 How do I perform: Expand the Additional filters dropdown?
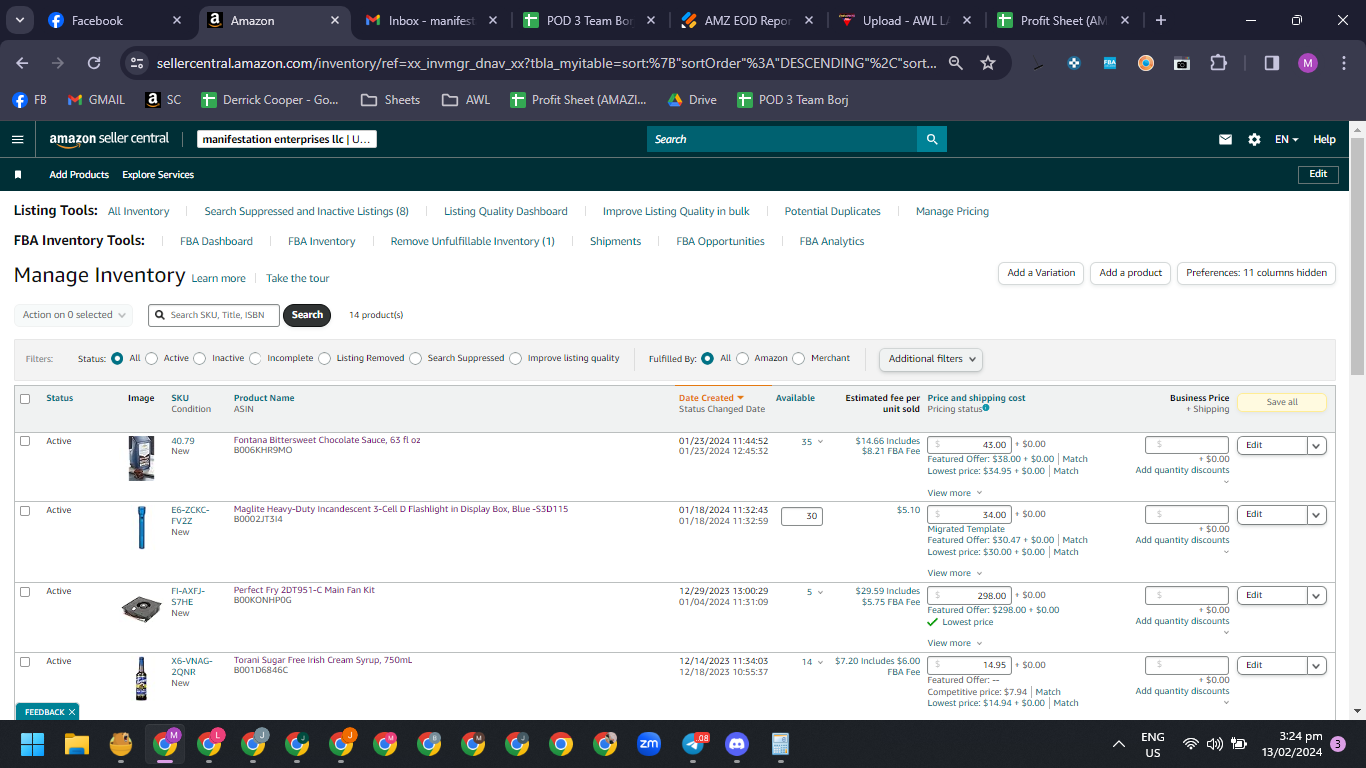pyautogui.click(x=930, y=359)
